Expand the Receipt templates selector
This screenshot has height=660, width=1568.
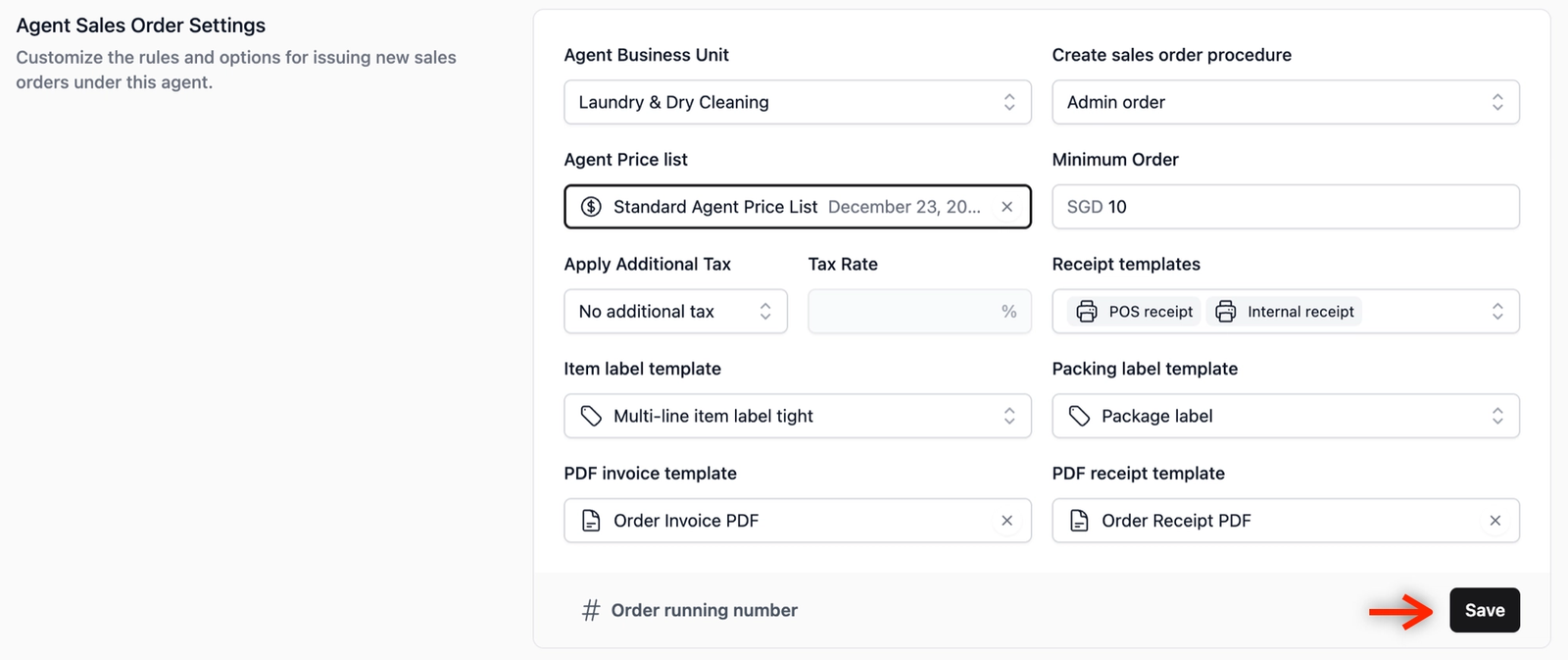coord(1496,312)
